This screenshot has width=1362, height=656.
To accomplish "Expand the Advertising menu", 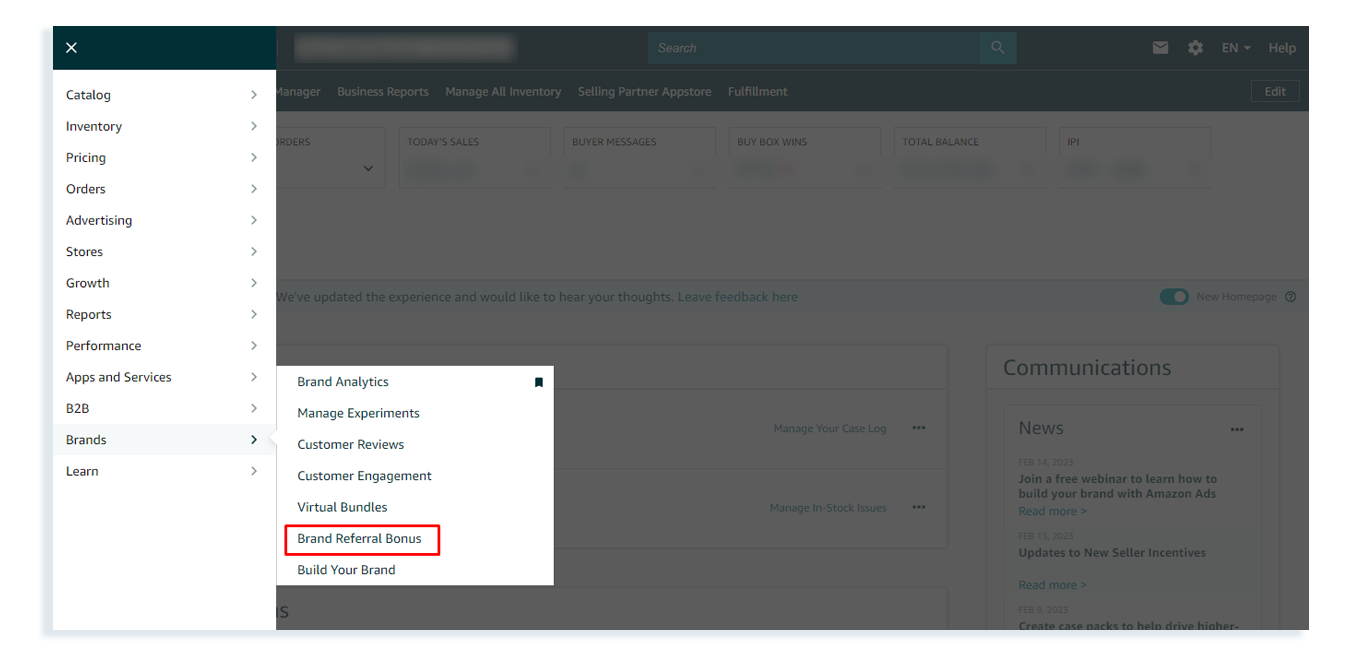I will [164, 220].
